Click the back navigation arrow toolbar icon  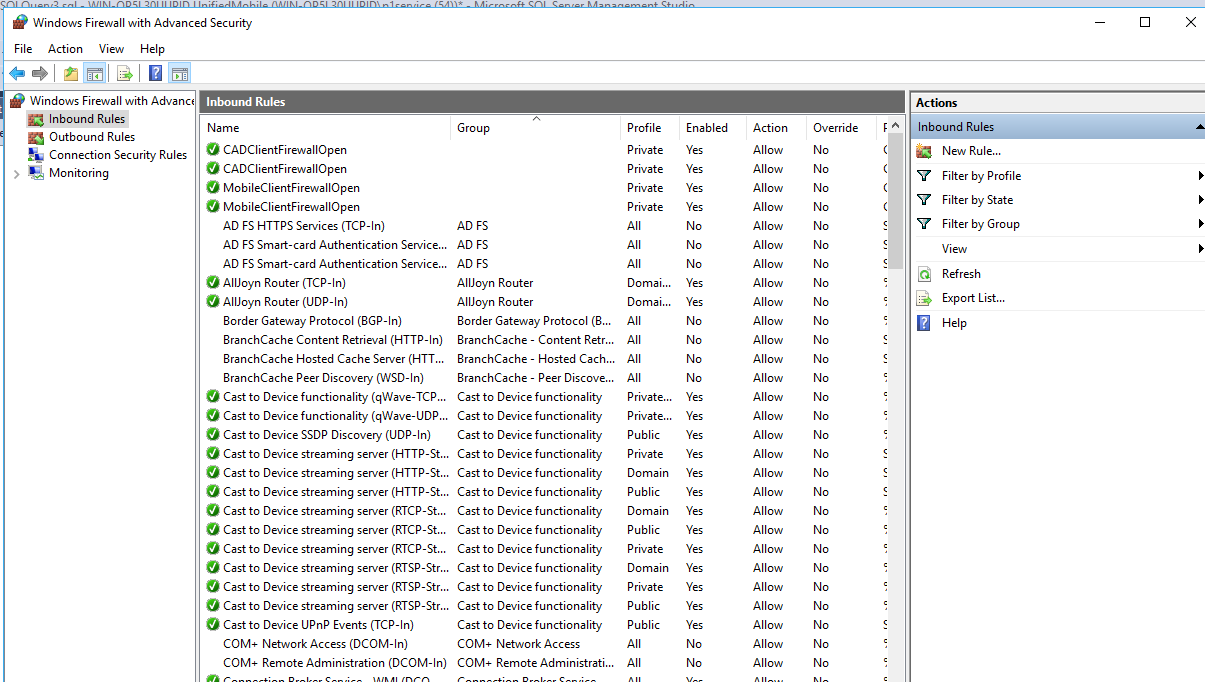click(x=16, y=72)
